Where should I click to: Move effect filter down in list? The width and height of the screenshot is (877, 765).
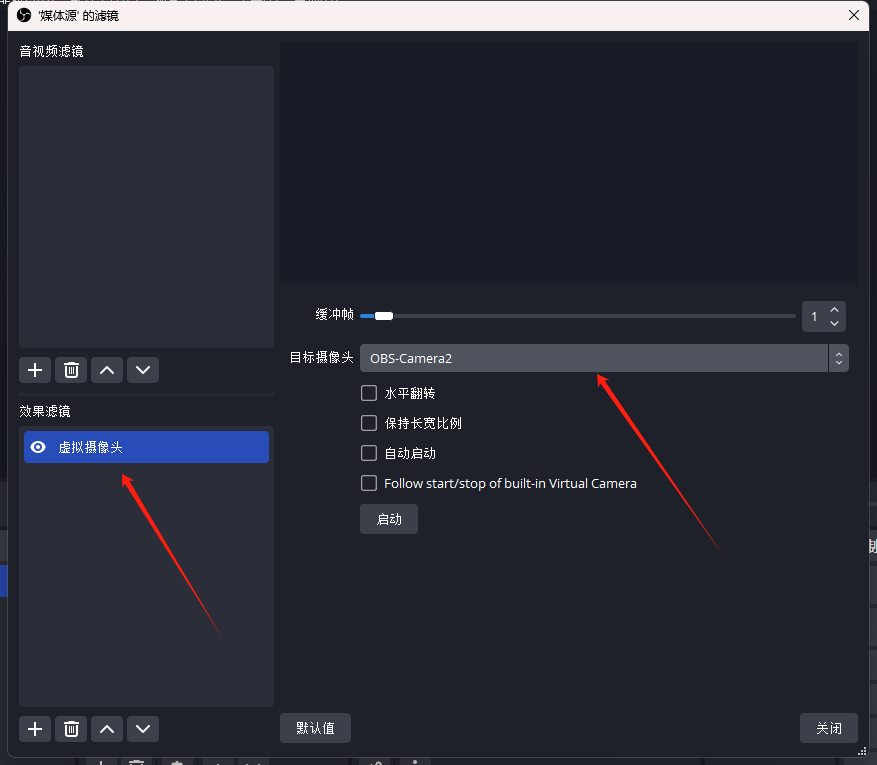point(143,729)
